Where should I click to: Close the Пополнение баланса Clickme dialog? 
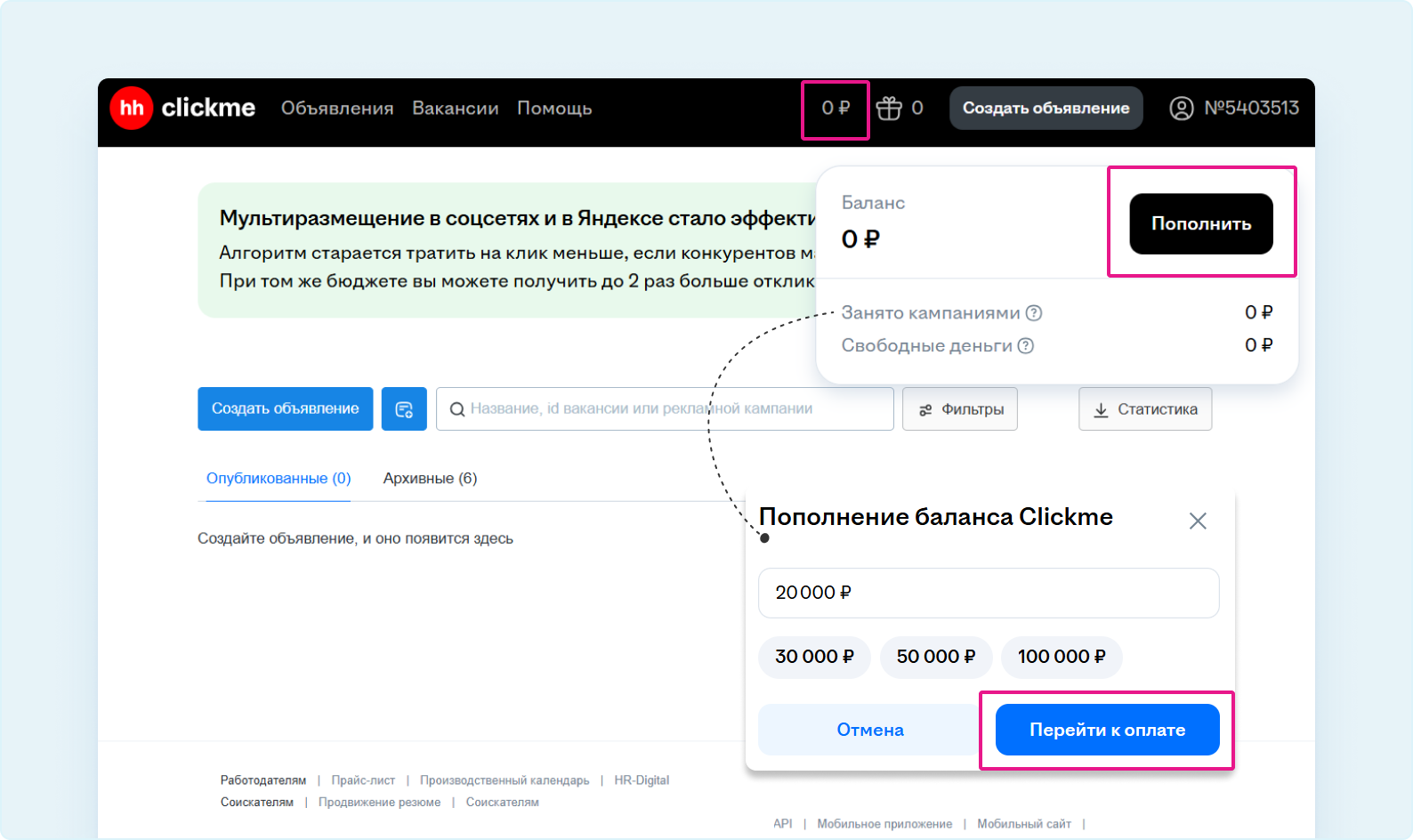(1198, 521)
